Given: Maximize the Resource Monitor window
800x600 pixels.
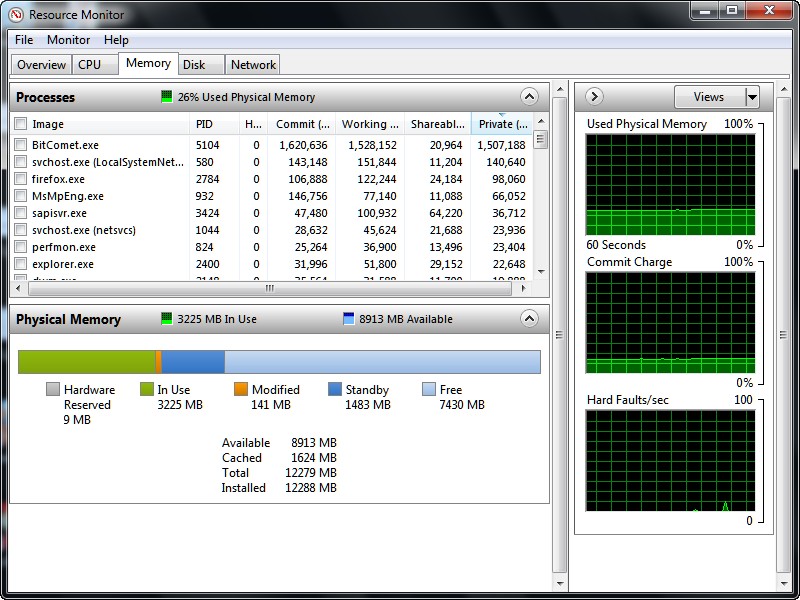Looking at the screenshot, I should (732, 10).
